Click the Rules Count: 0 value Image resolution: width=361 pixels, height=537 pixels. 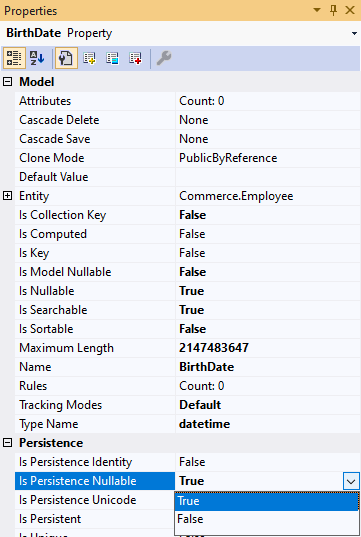click(267, 386)
